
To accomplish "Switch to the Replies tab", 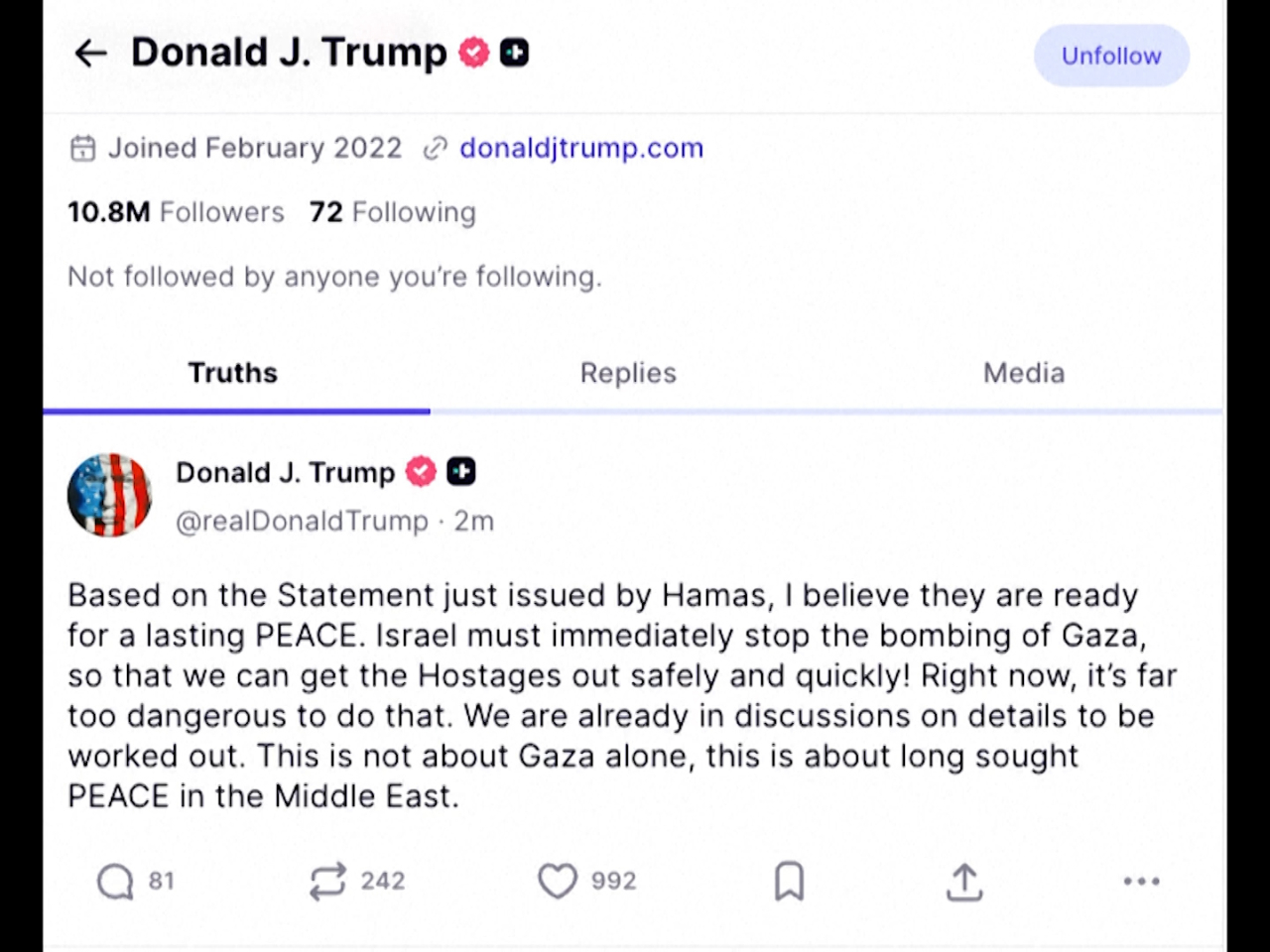I will [628, 373].
